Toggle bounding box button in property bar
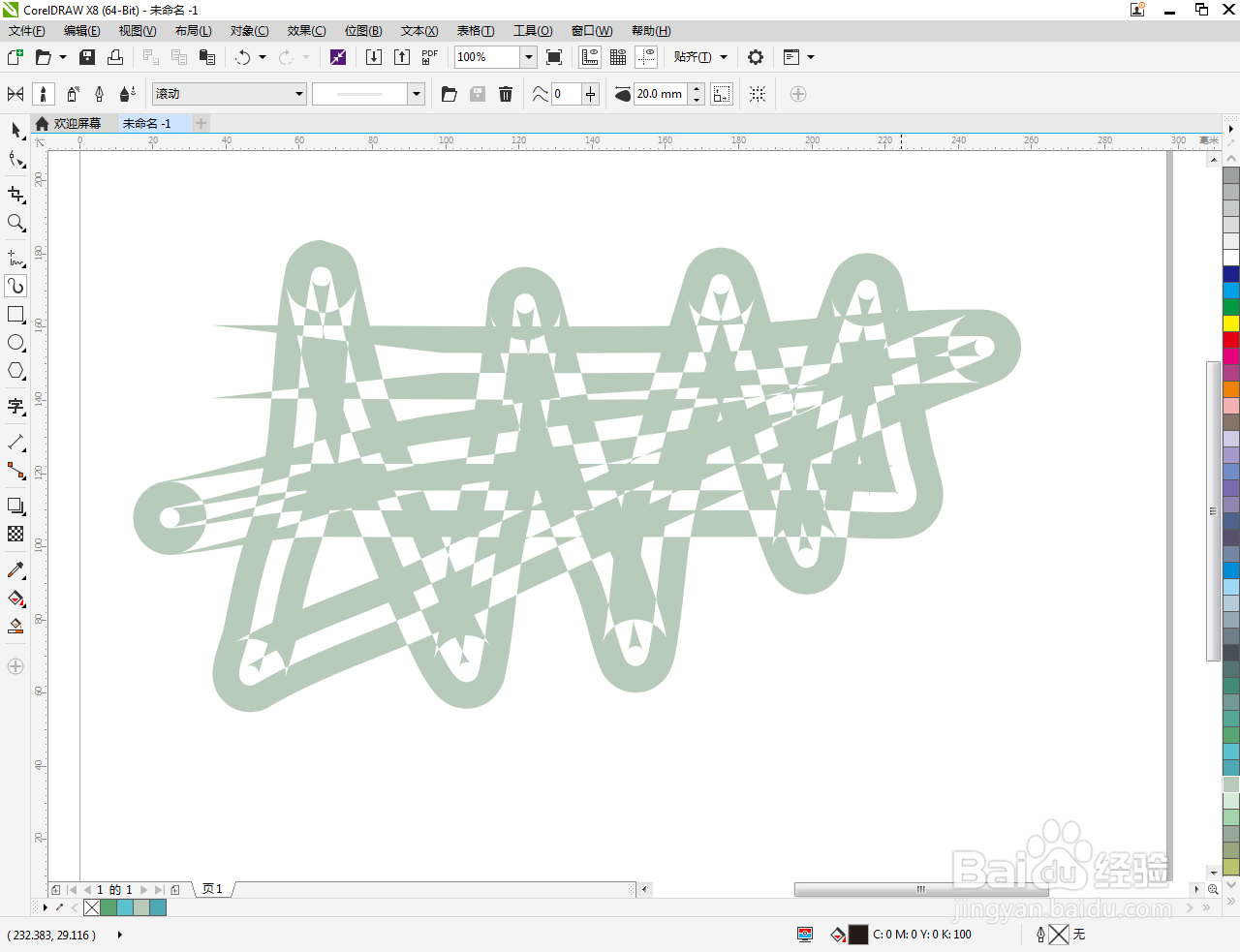Viewport: 1240px width, 952px height. [758, 94]
